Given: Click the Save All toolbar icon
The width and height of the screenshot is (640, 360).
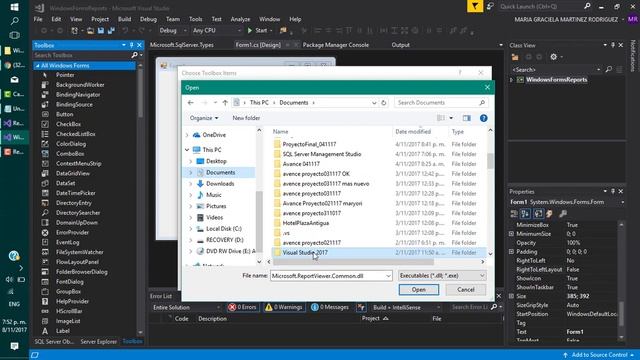Looking at the screenshot, I should pos(111,31).
